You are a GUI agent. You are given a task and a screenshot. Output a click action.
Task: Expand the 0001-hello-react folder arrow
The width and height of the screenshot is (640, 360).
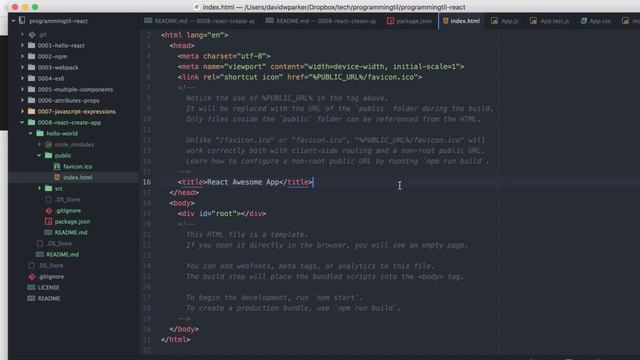point(22,45)
